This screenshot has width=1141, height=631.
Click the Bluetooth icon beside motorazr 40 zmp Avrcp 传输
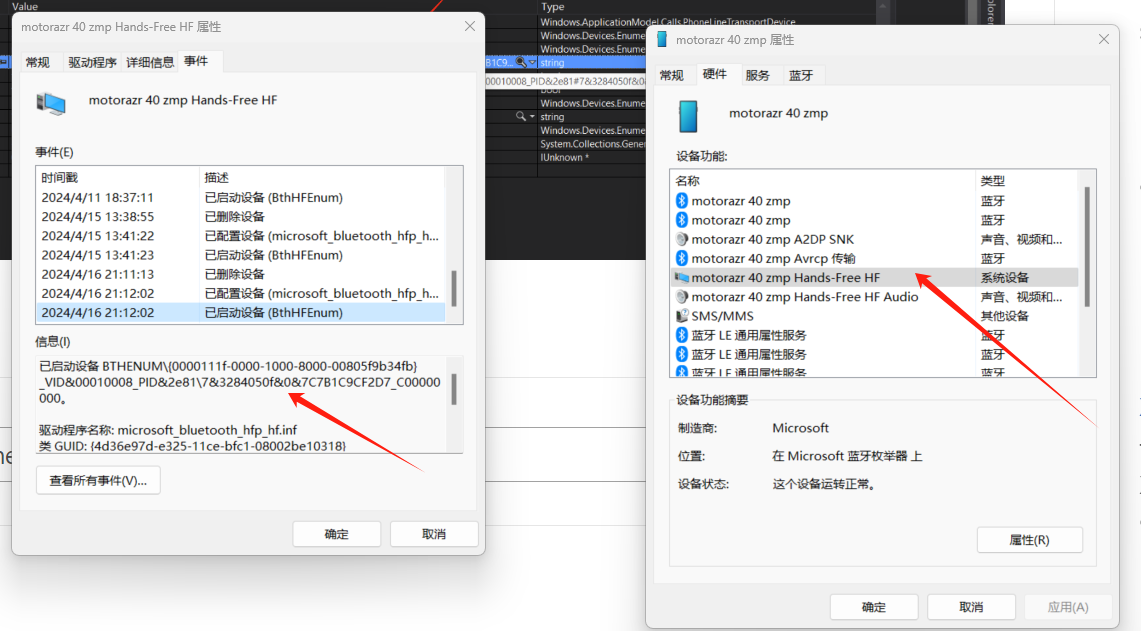click(x=682, y=258)
